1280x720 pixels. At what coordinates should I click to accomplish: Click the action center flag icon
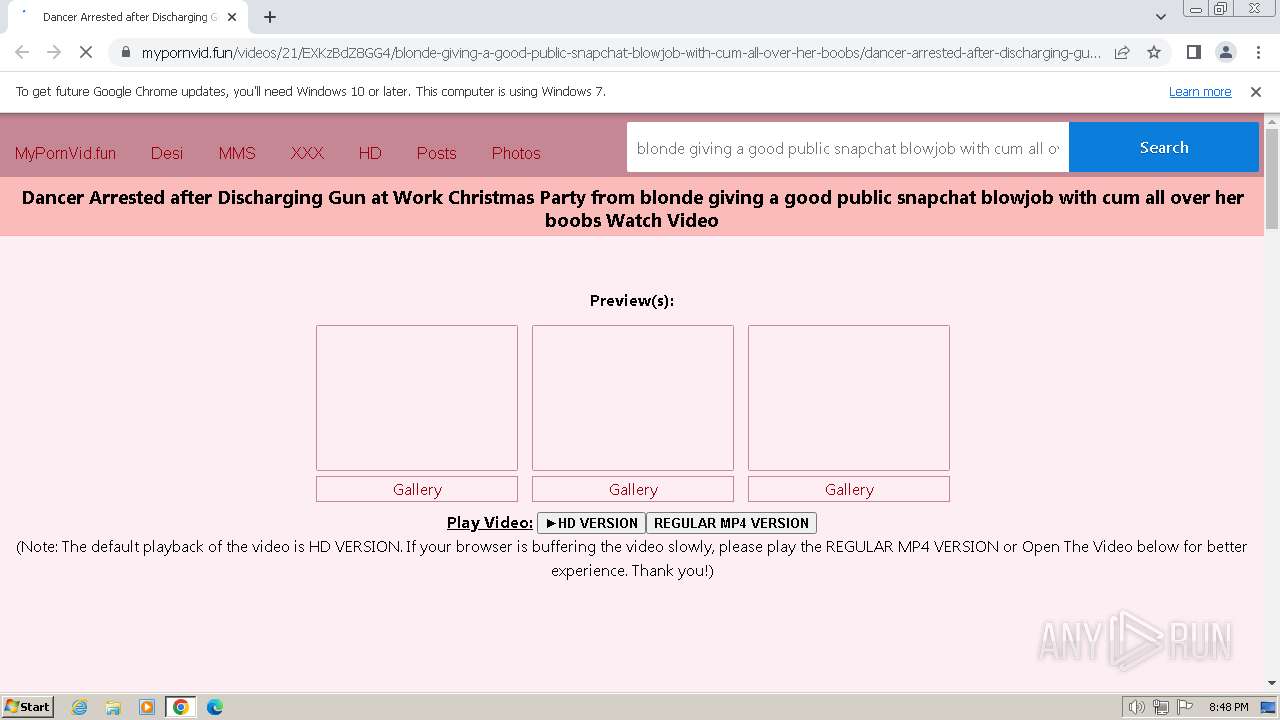(1184, 707)
